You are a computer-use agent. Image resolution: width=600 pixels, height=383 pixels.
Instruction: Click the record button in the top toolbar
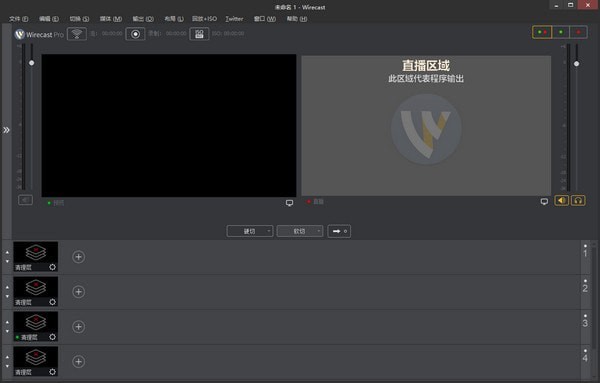click(x=135, y=34)
